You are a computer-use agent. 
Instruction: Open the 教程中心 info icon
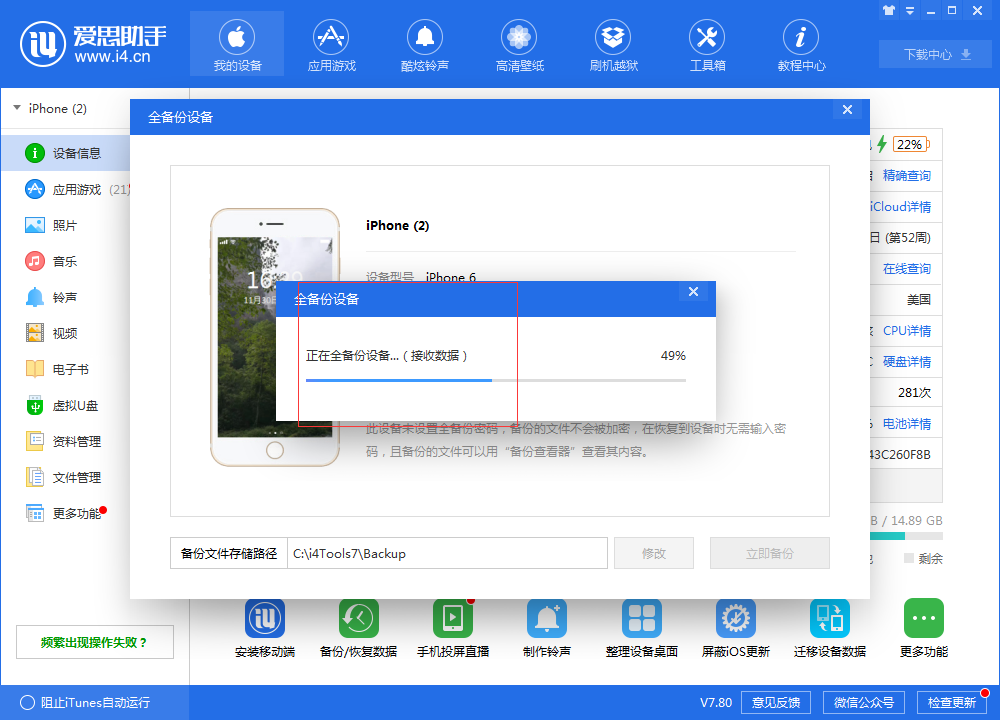[801, 38]
